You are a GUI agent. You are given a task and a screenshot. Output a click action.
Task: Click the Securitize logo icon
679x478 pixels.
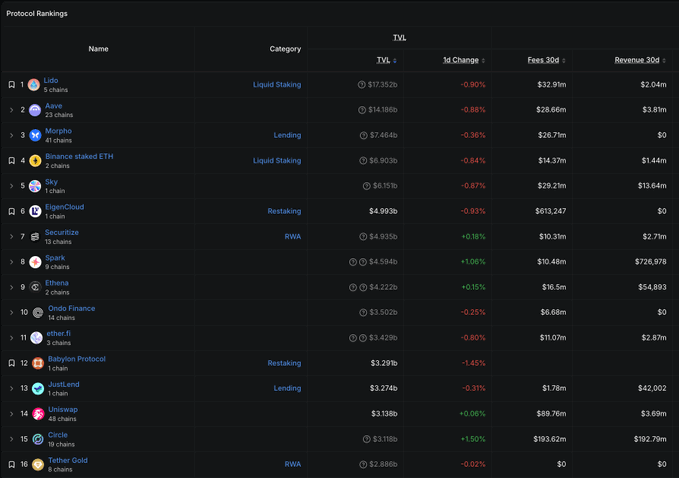click(35, 236)
